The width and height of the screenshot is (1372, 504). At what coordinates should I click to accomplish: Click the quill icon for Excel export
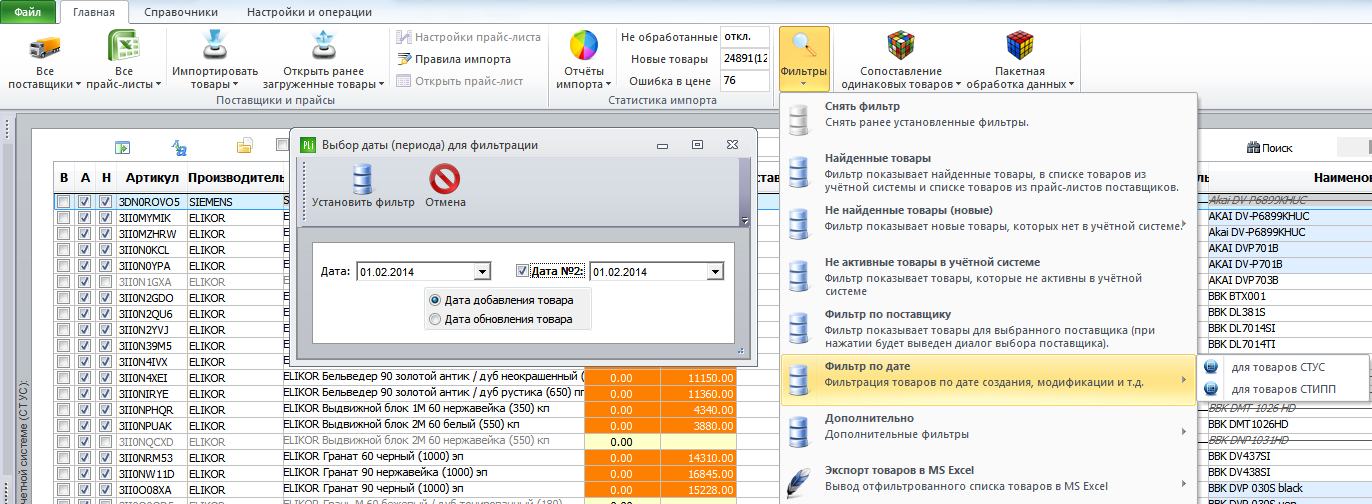pos(799,482)
